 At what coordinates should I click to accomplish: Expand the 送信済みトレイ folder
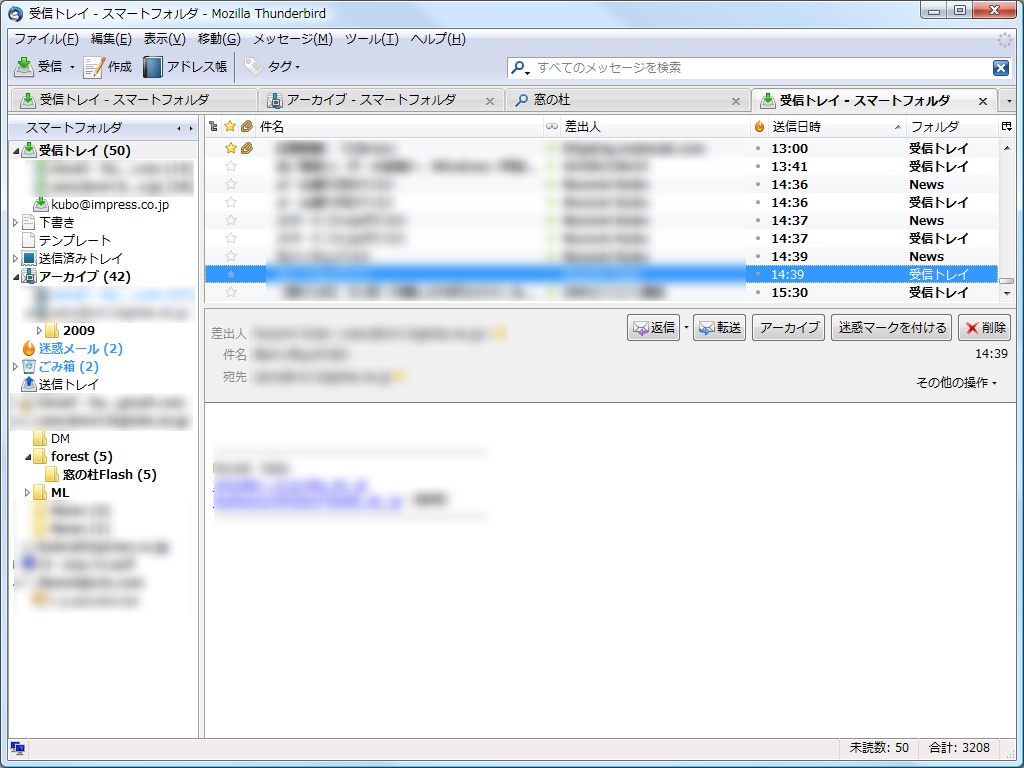[16, 259]
